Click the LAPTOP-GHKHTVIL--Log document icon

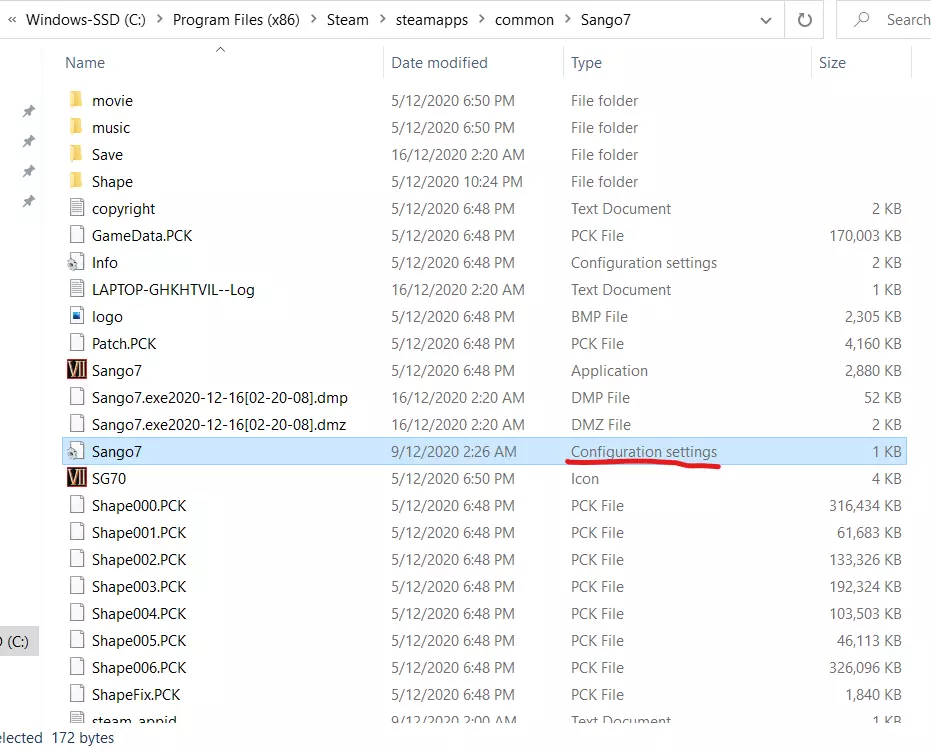77,289
